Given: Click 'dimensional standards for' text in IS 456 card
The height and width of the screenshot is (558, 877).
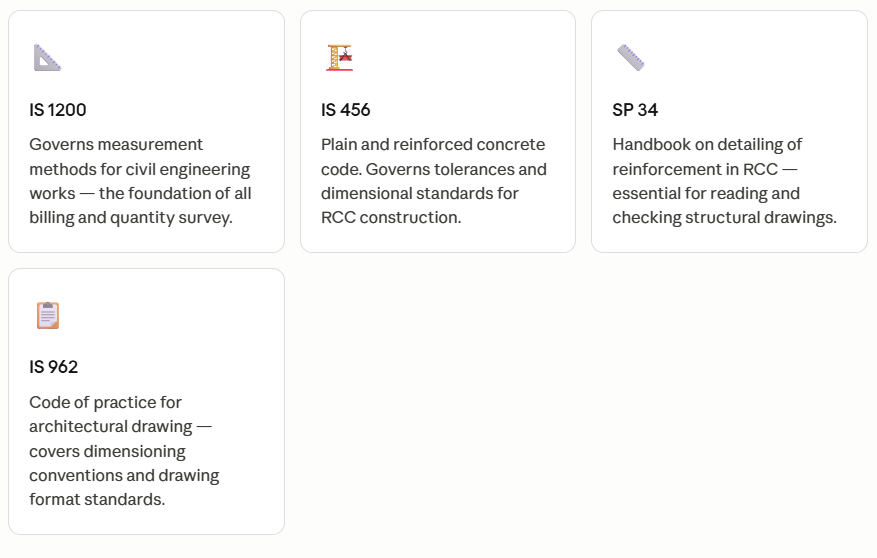Looking at the screenshot, I should click(x=419, y=193).
